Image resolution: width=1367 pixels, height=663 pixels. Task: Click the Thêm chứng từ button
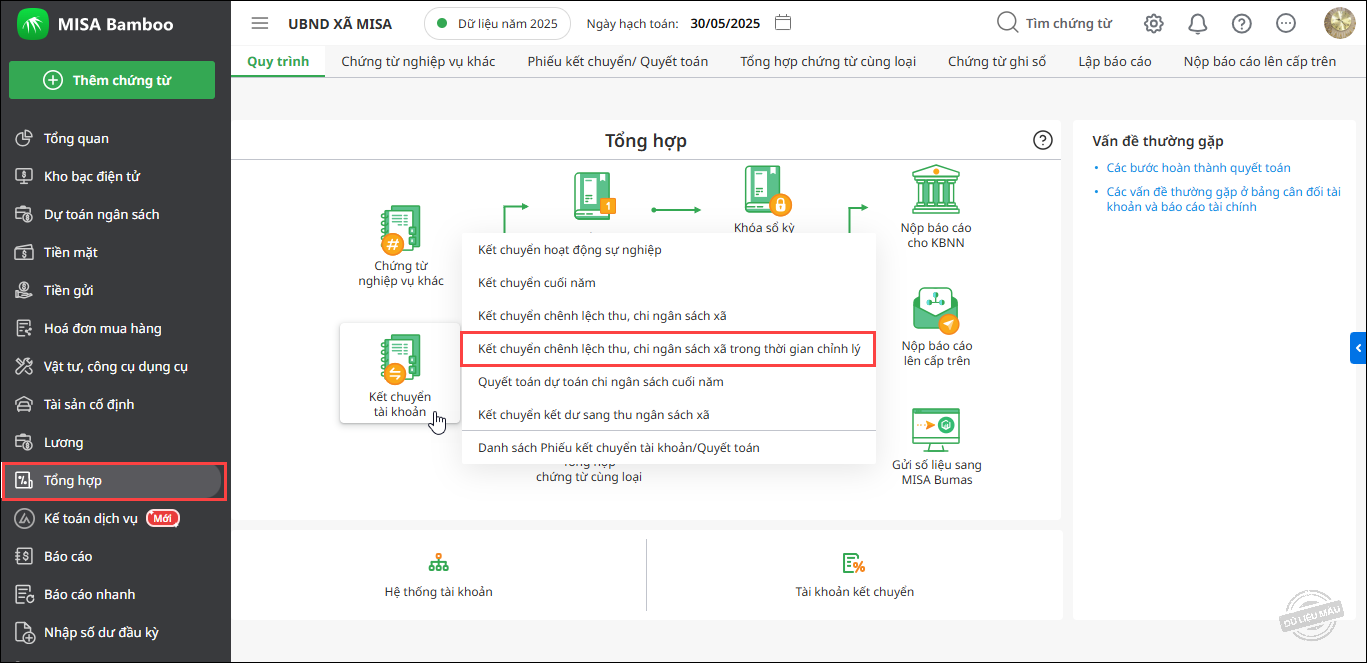112,80
